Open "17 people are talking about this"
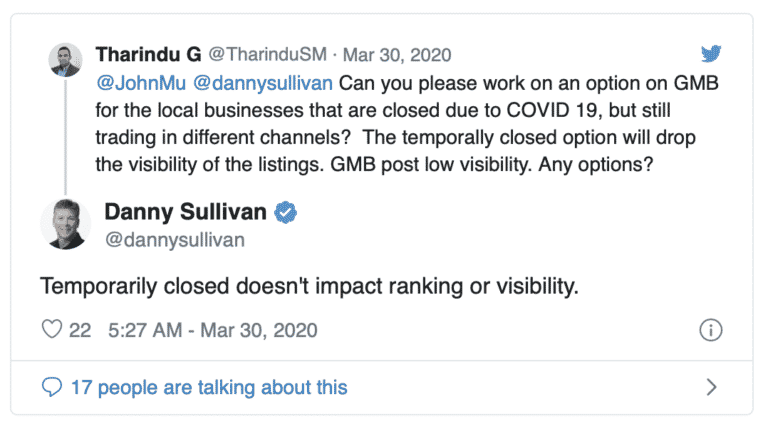The height and width of the screenshot is (429, 768). click(209, 387)
